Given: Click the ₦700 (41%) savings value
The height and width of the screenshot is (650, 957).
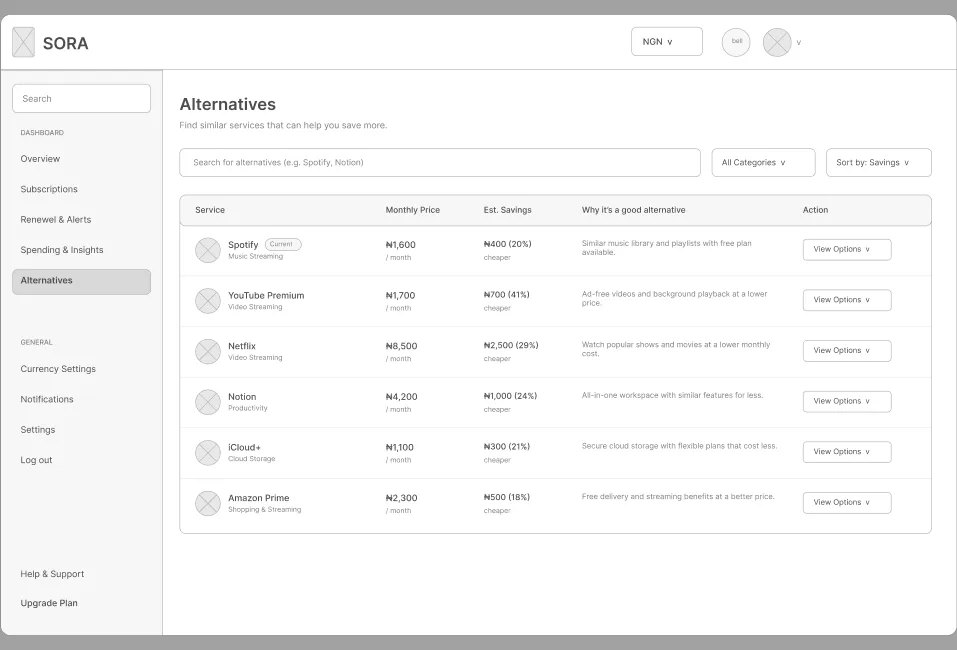Looking at the screenshot, I should tap(507, 295).
